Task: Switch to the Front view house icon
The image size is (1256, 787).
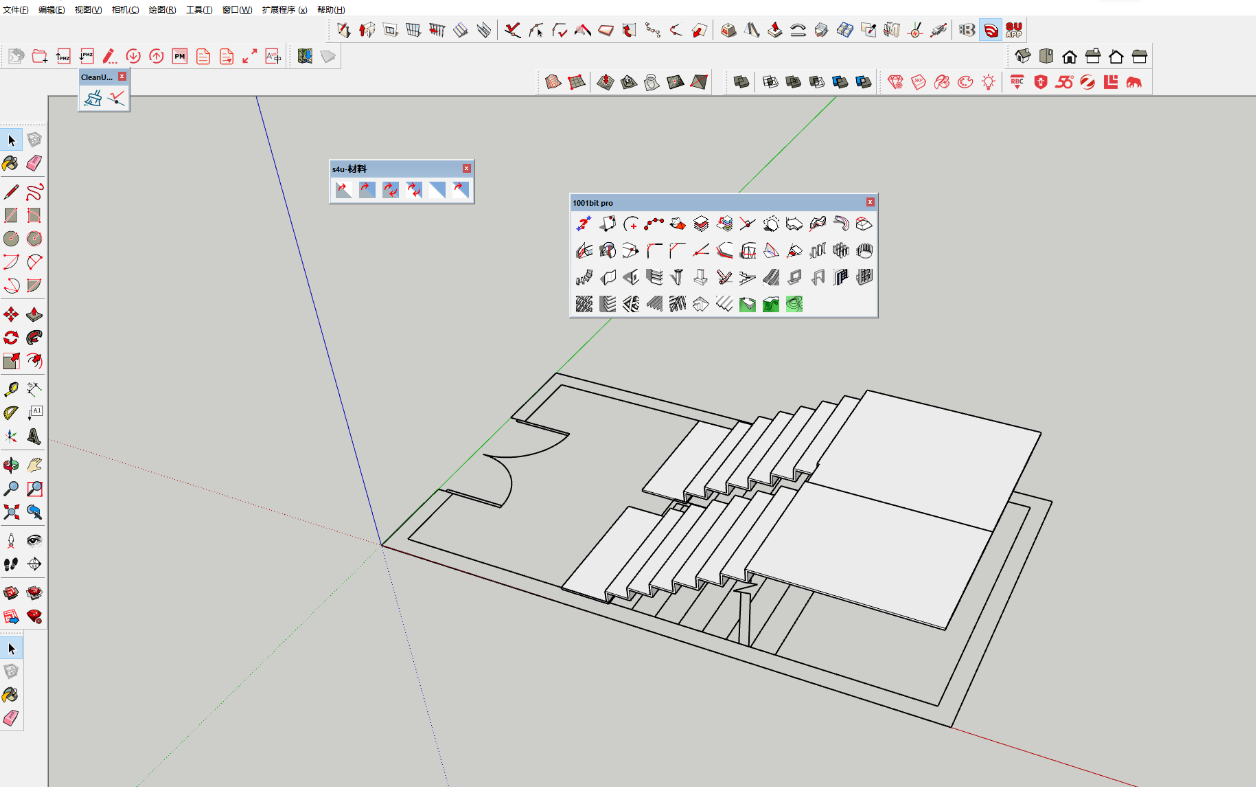Action: (1069, 56)
